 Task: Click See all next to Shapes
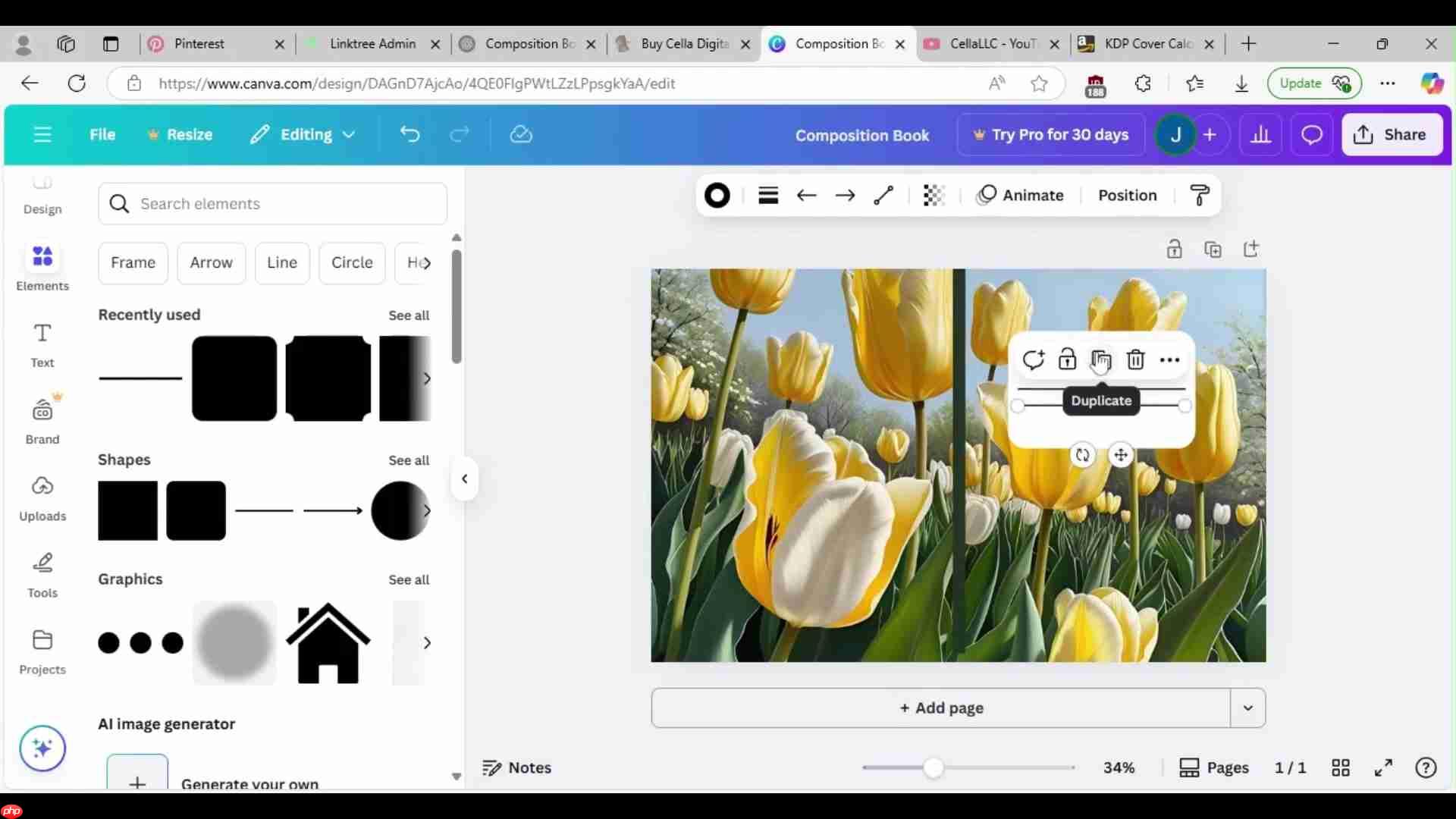click(409, 460)
